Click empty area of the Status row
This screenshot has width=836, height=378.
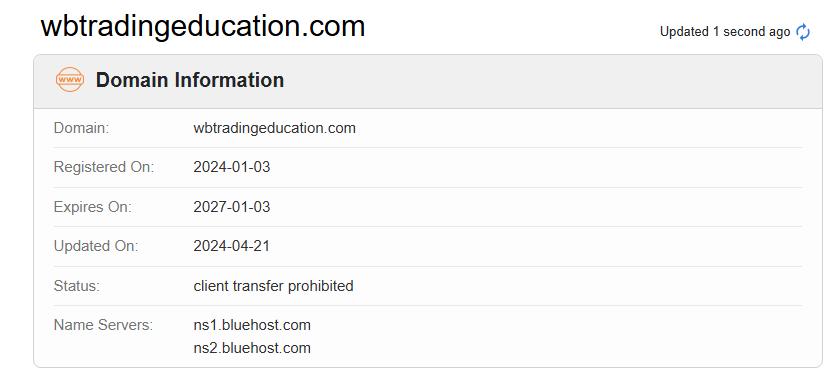point(576,286)
